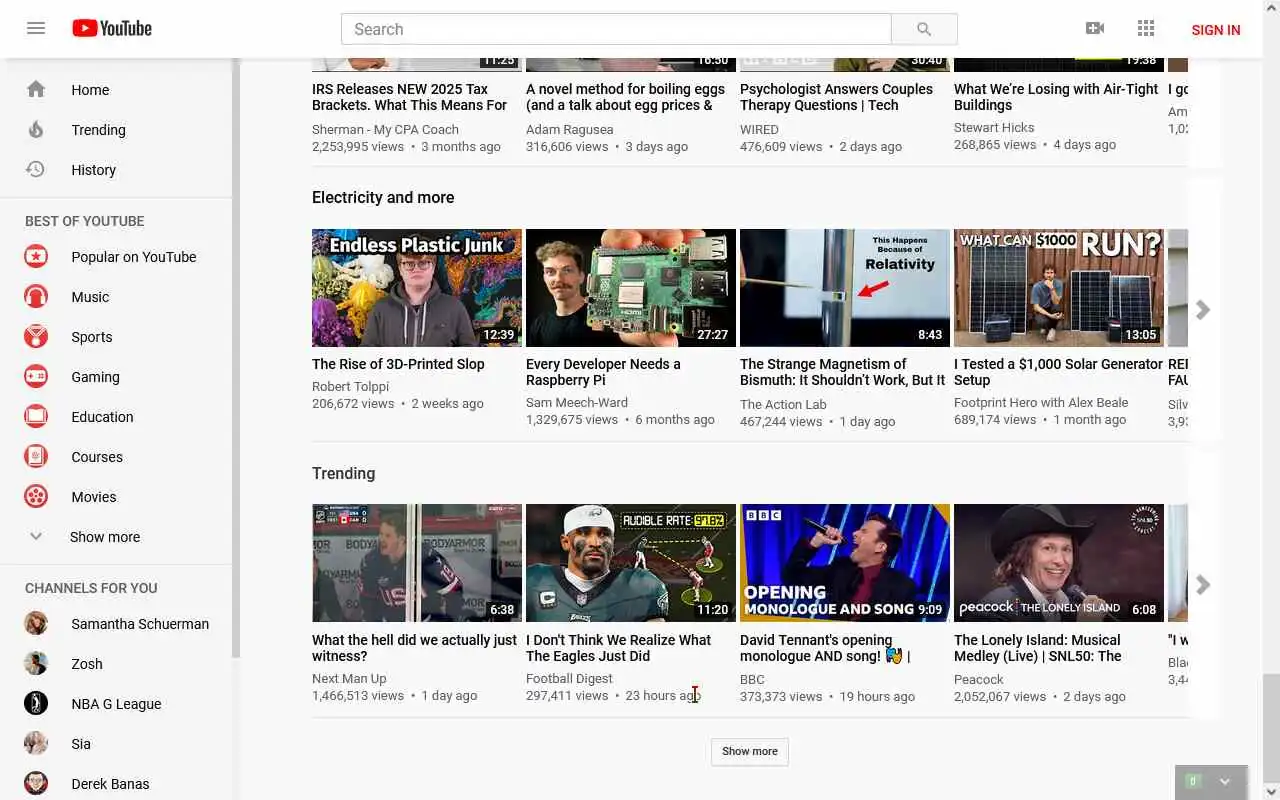Next arrow in Electricity and more row
Image resolution: width=1280 pixels, height=800 pixels.
click(1203, 310)
